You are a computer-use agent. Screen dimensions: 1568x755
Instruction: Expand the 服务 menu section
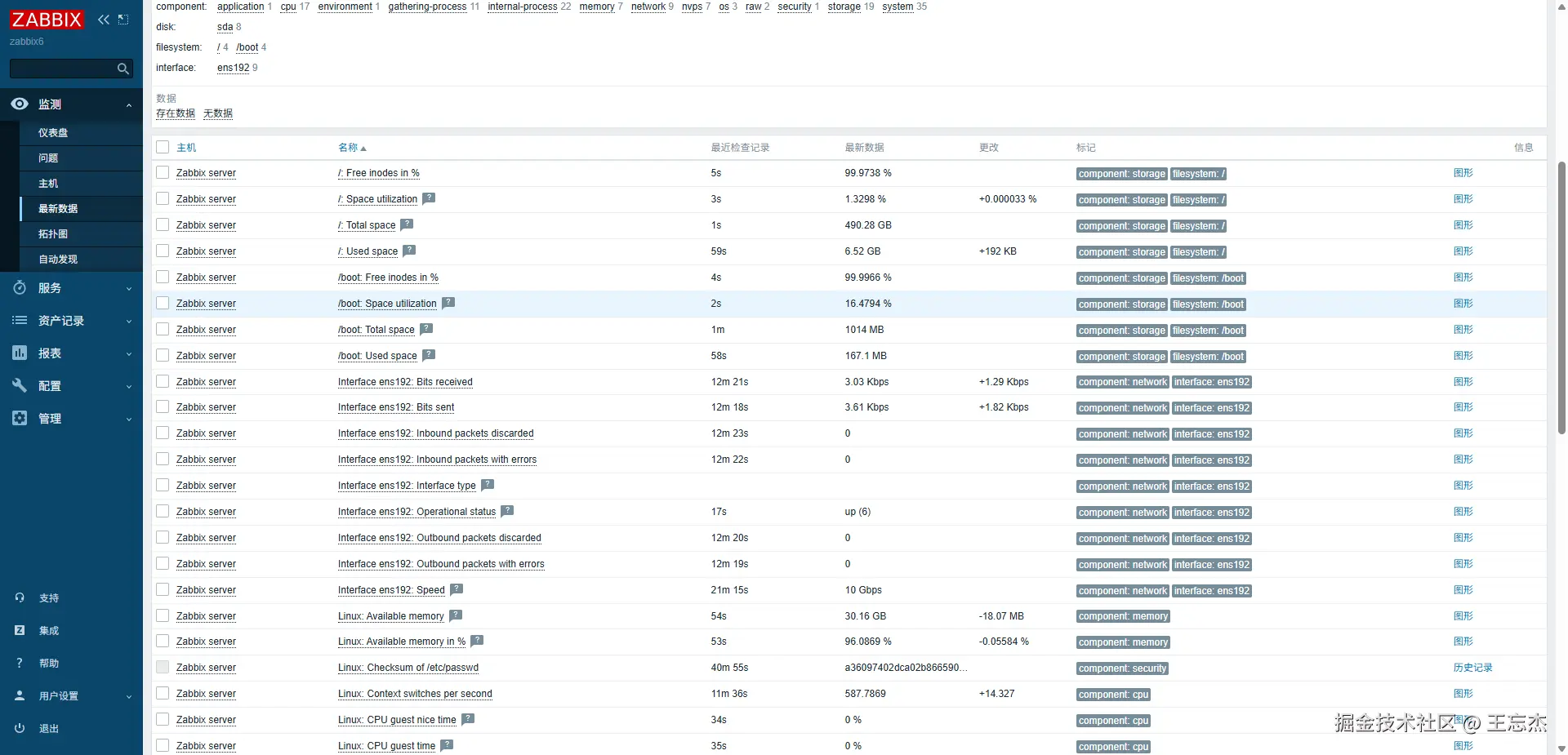click(129, 288)
